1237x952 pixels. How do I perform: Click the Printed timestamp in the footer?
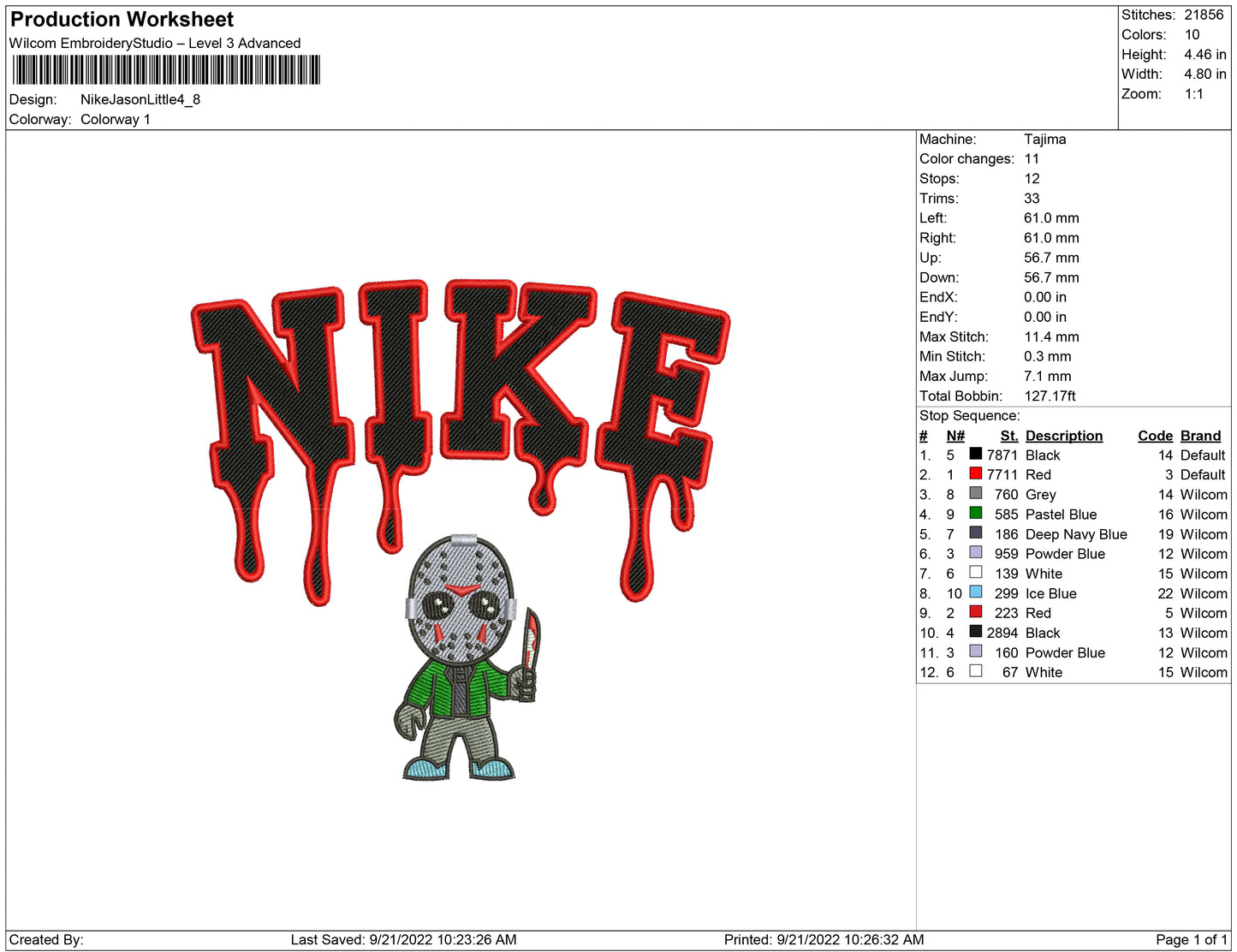click(x=824, y=939)
